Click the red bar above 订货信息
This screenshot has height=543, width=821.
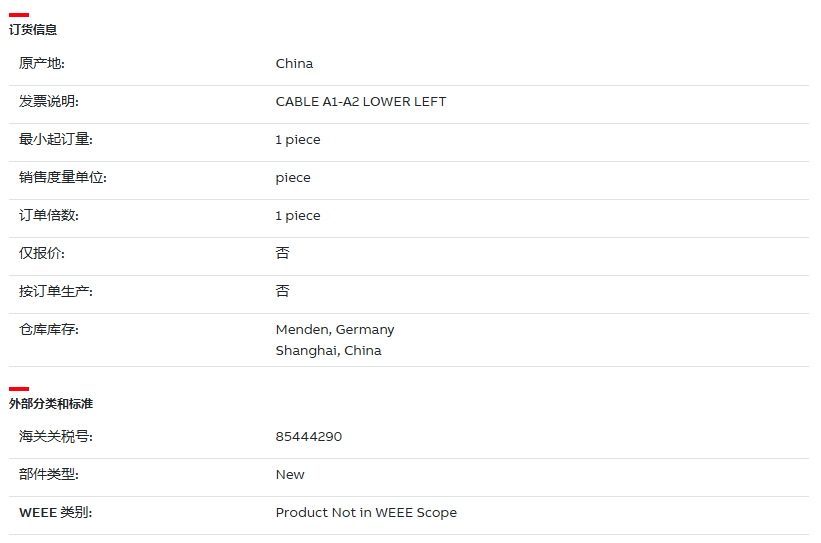point(19,15)
